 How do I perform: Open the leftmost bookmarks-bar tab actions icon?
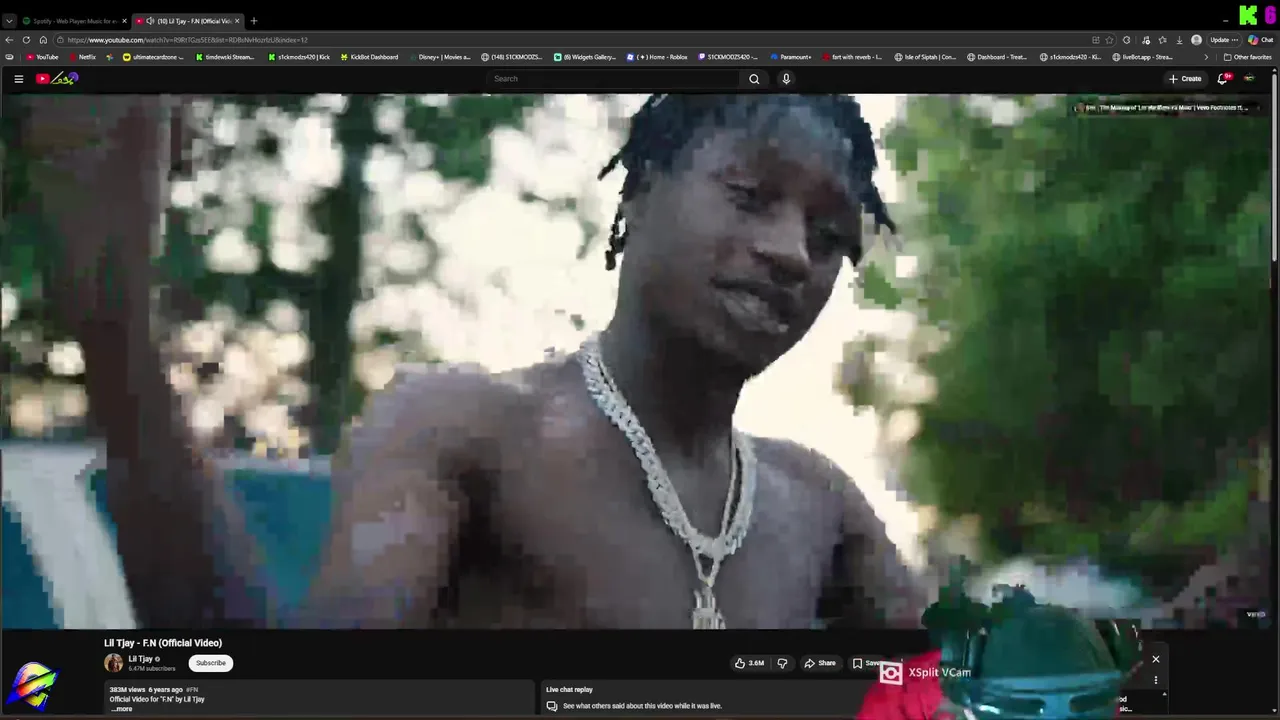pyautogui.click(x=9, y=57)
